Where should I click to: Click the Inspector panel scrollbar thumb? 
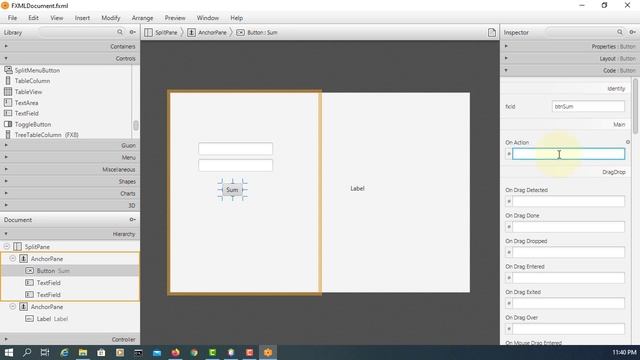pyautogui.click(x=635, y=105)
